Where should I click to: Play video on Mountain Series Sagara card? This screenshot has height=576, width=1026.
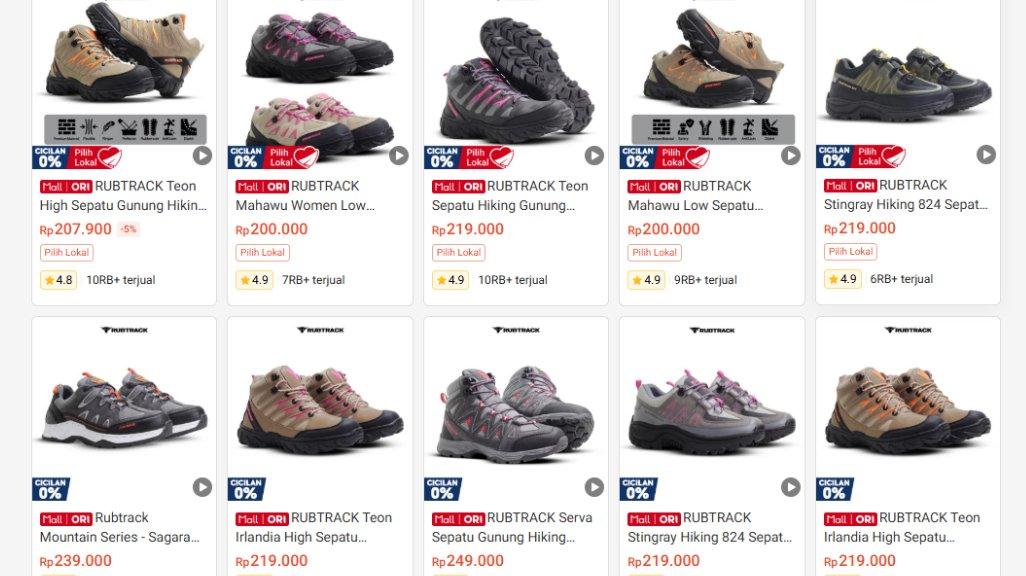202,487
